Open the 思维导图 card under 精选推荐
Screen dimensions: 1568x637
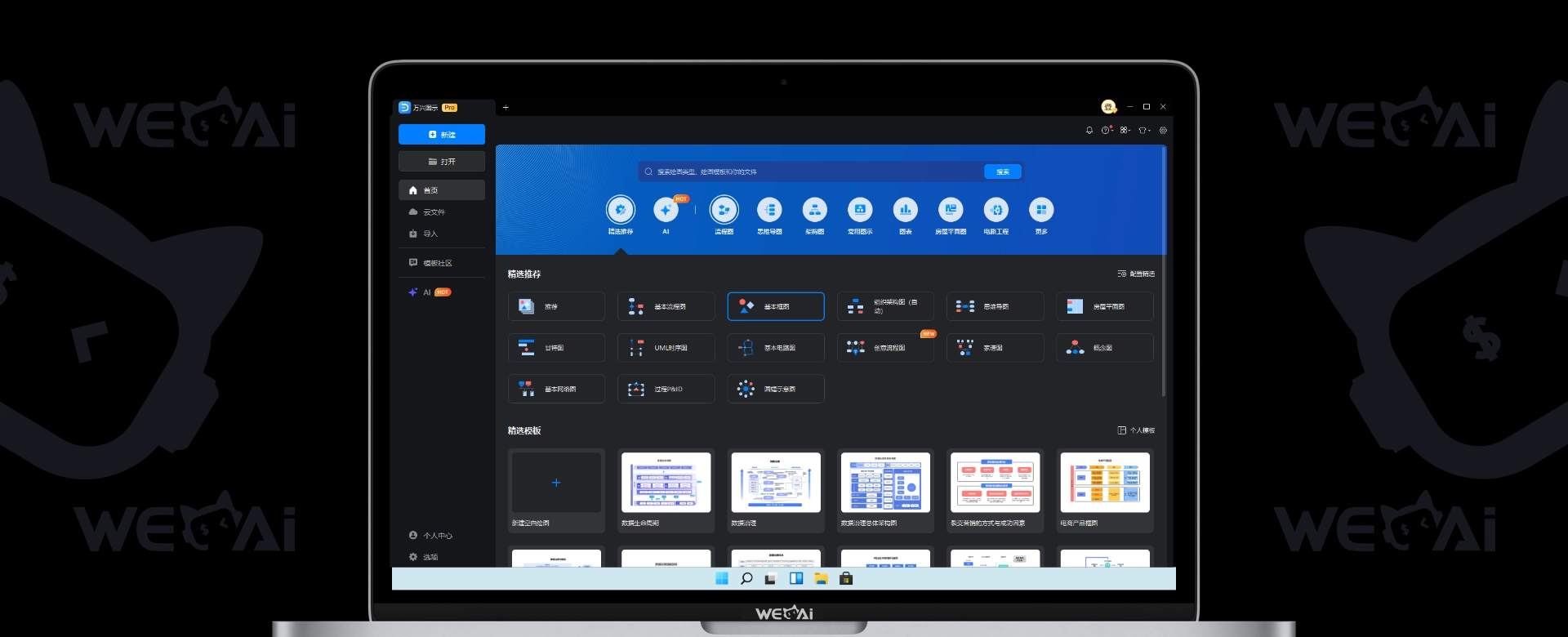995,307
